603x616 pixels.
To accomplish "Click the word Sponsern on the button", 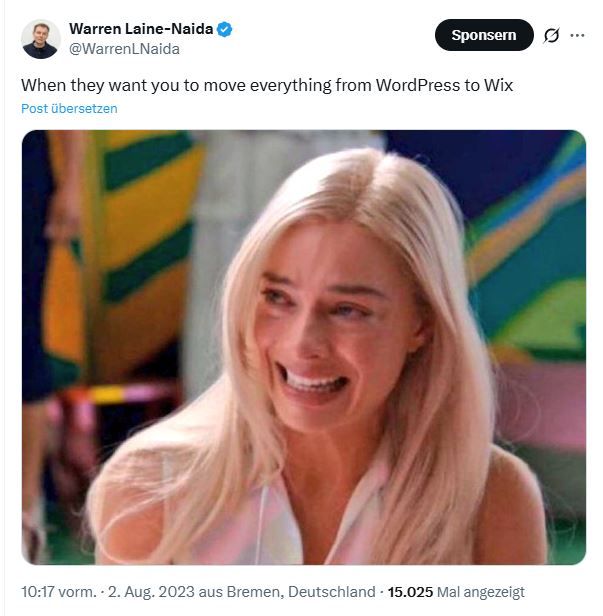I will 484,36.
